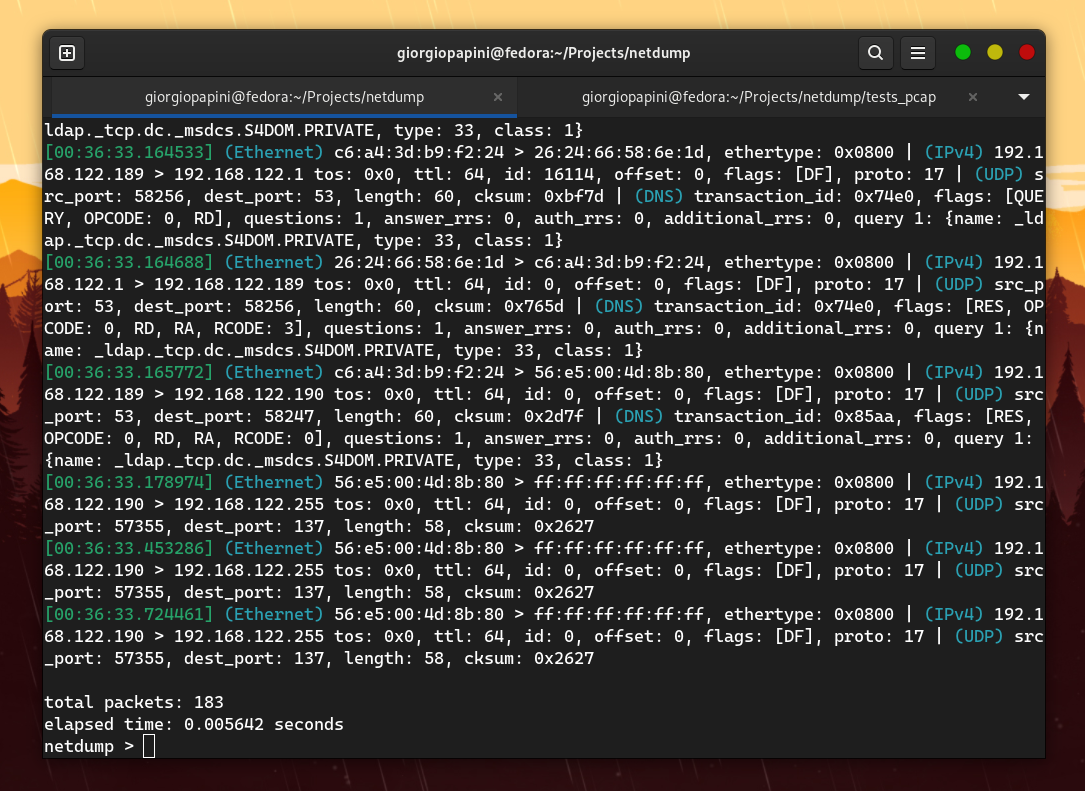Click timestamp [00:36:33.164533]

click(129, 152)
